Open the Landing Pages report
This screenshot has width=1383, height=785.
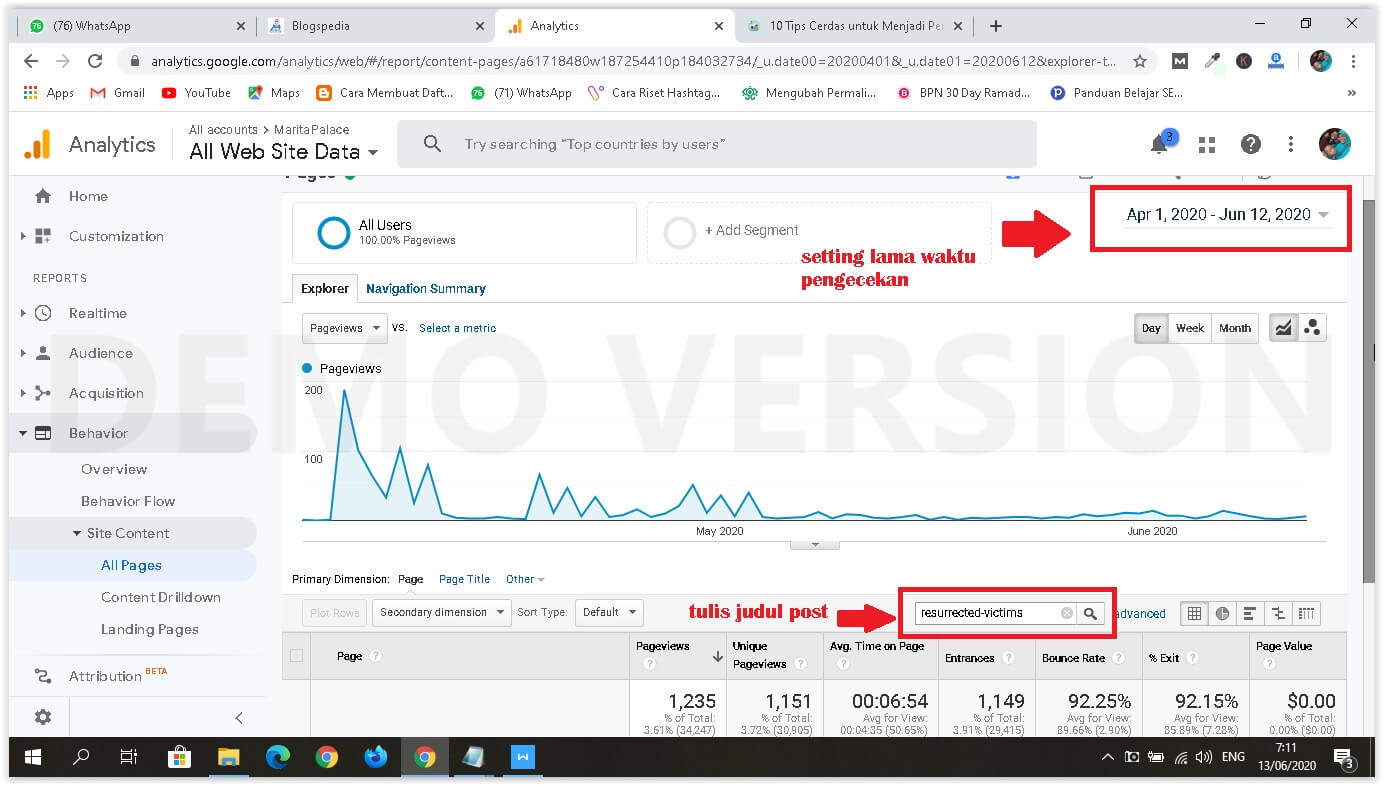pos(150,629)
